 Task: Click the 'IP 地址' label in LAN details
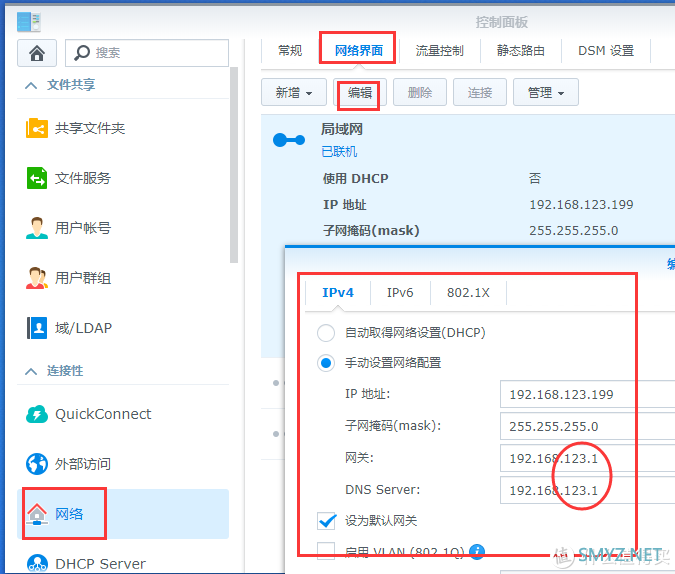(x=344, y=205)
